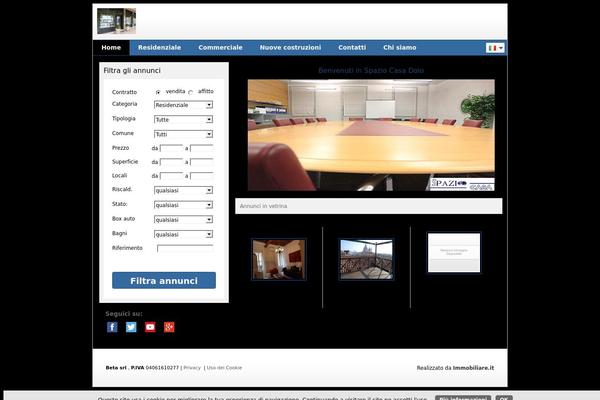Click the Superficie maximum 'a' field
This screenshot has height=400, width=600.
[x=202, y=162]
